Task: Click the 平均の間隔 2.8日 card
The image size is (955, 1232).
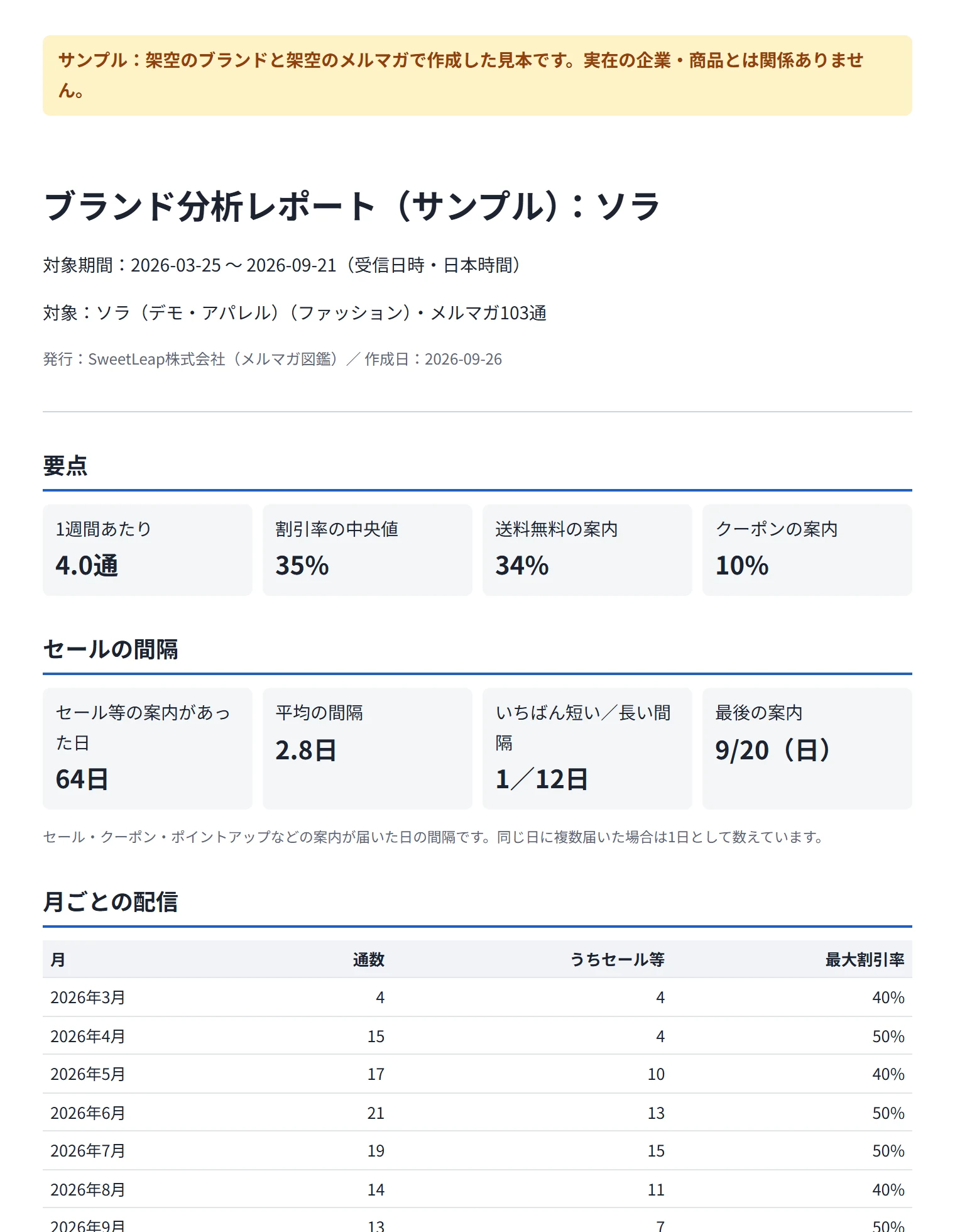Action: click(x=368, y=749)
